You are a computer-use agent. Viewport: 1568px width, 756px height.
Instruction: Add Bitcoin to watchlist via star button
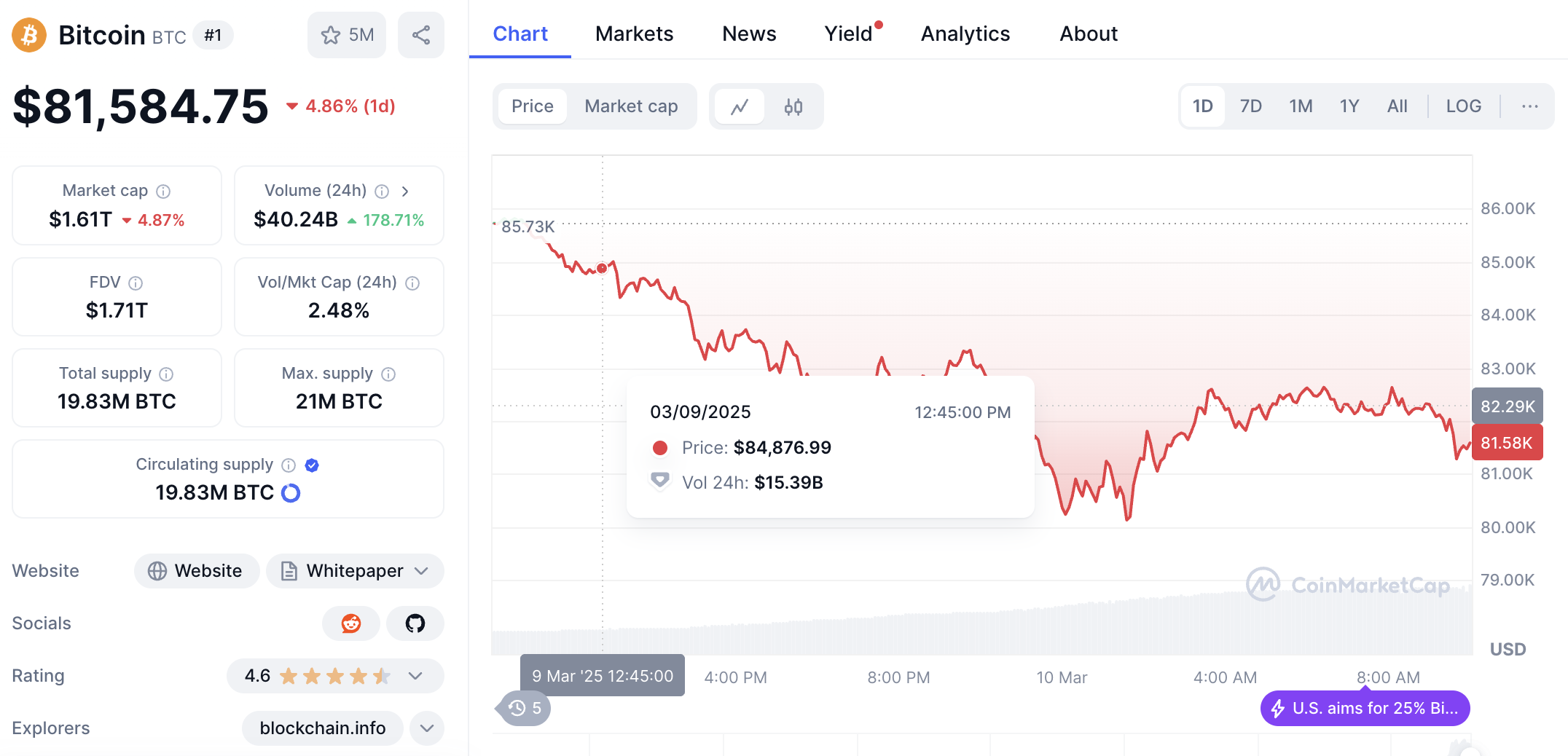point(347,35)
